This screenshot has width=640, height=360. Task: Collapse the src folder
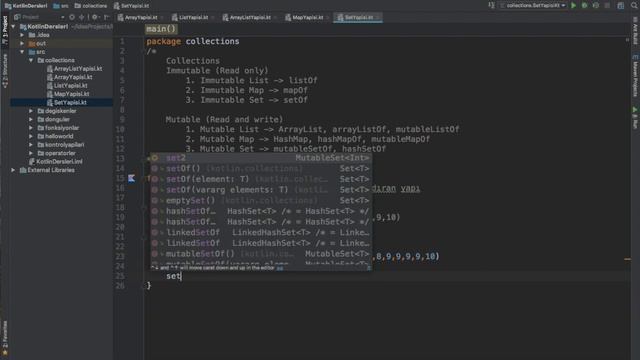pyautogui.click(x=22, y=52)
